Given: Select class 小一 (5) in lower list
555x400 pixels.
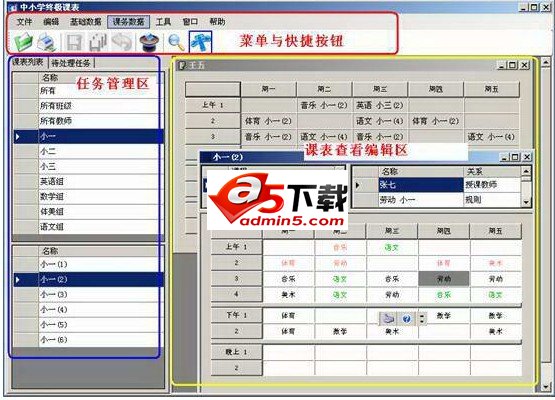Looking at the screenshot, I should [88, 325].
